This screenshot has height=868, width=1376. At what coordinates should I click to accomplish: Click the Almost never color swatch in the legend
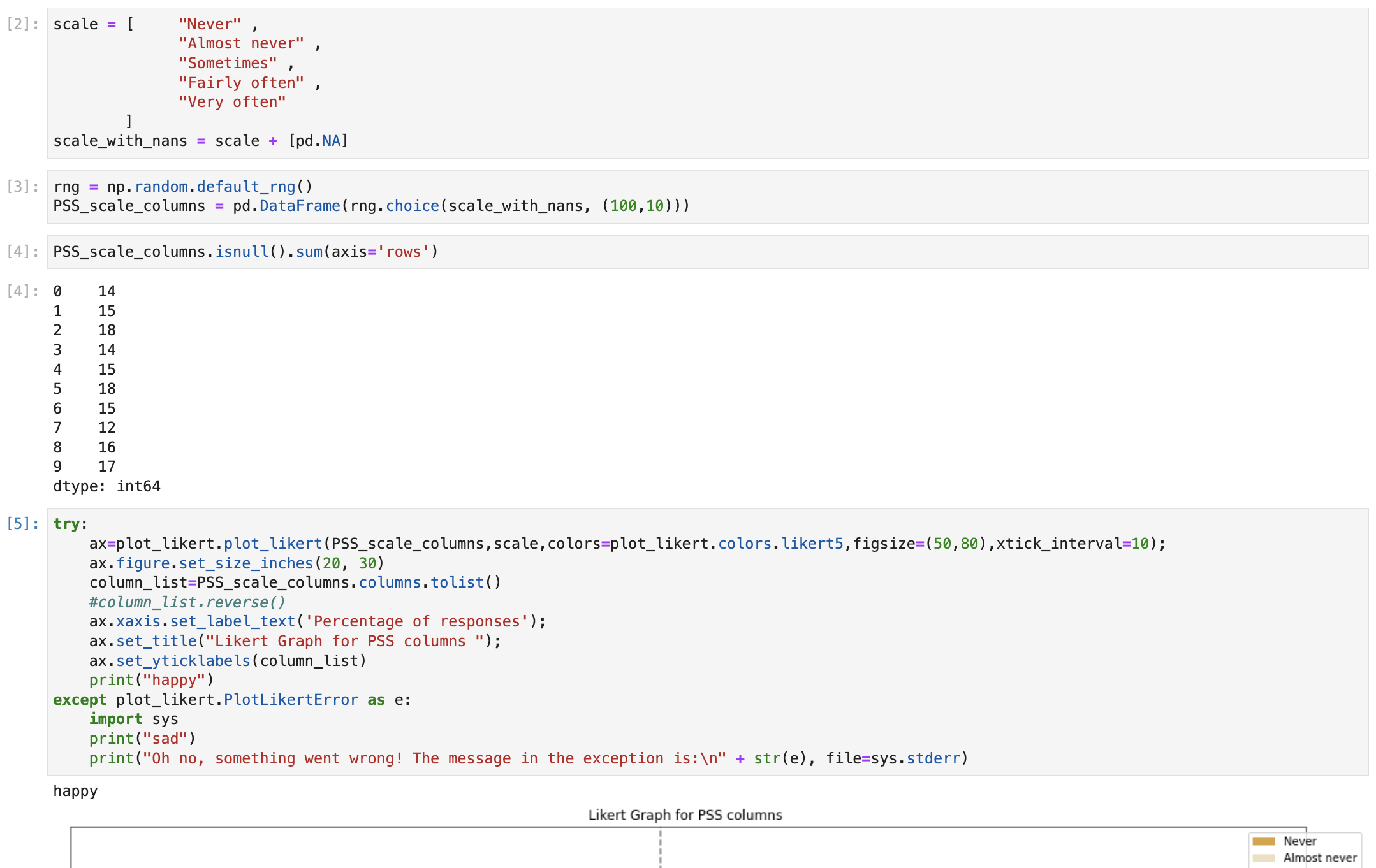1265,857
